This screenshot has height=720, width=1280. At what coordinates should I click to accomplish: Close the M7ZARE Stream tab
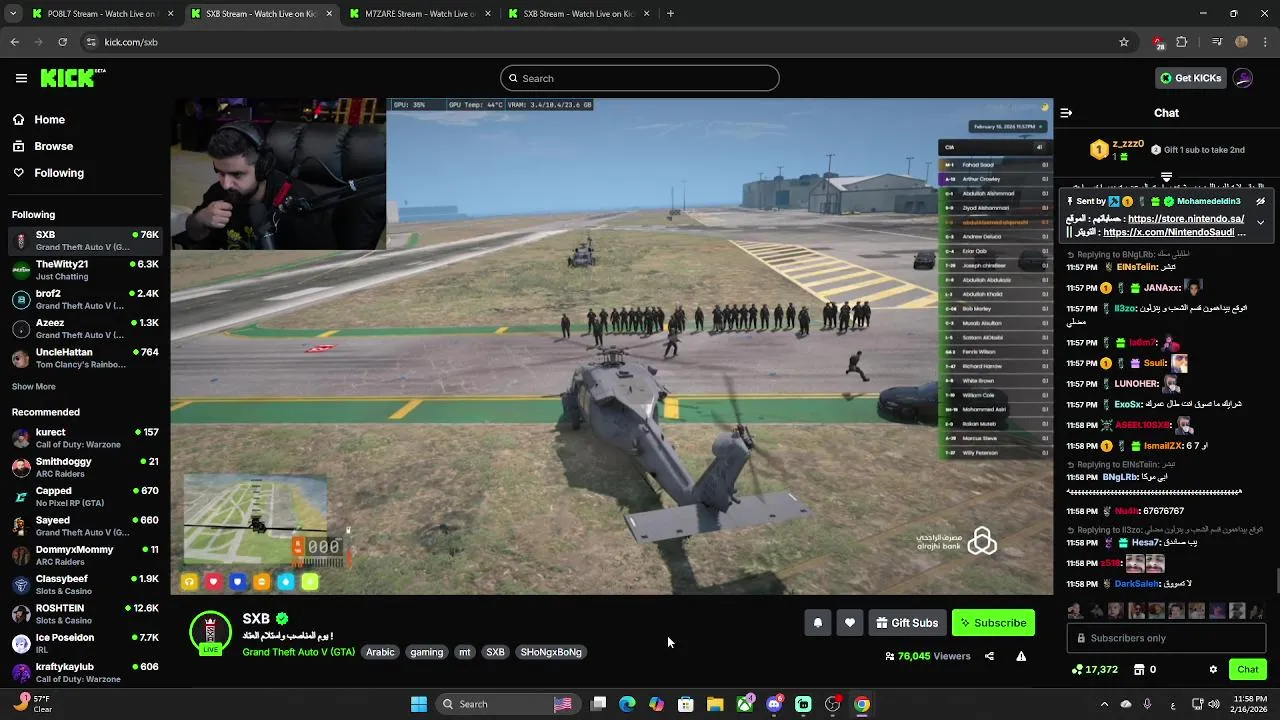488,14
